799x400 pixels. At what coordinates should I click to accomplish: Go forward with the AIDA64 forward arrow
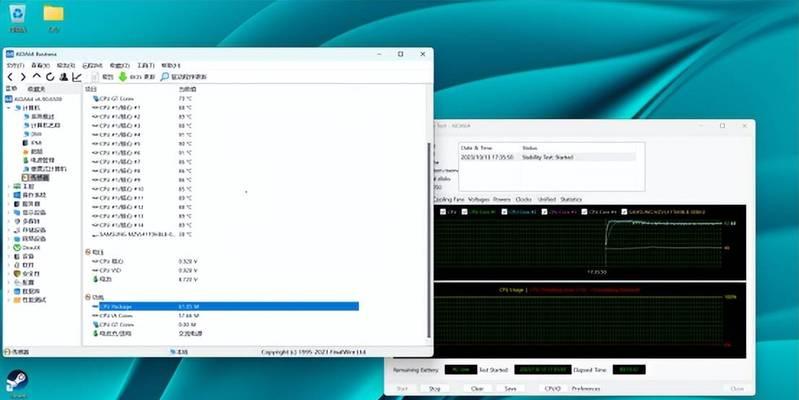click(23, 77)
